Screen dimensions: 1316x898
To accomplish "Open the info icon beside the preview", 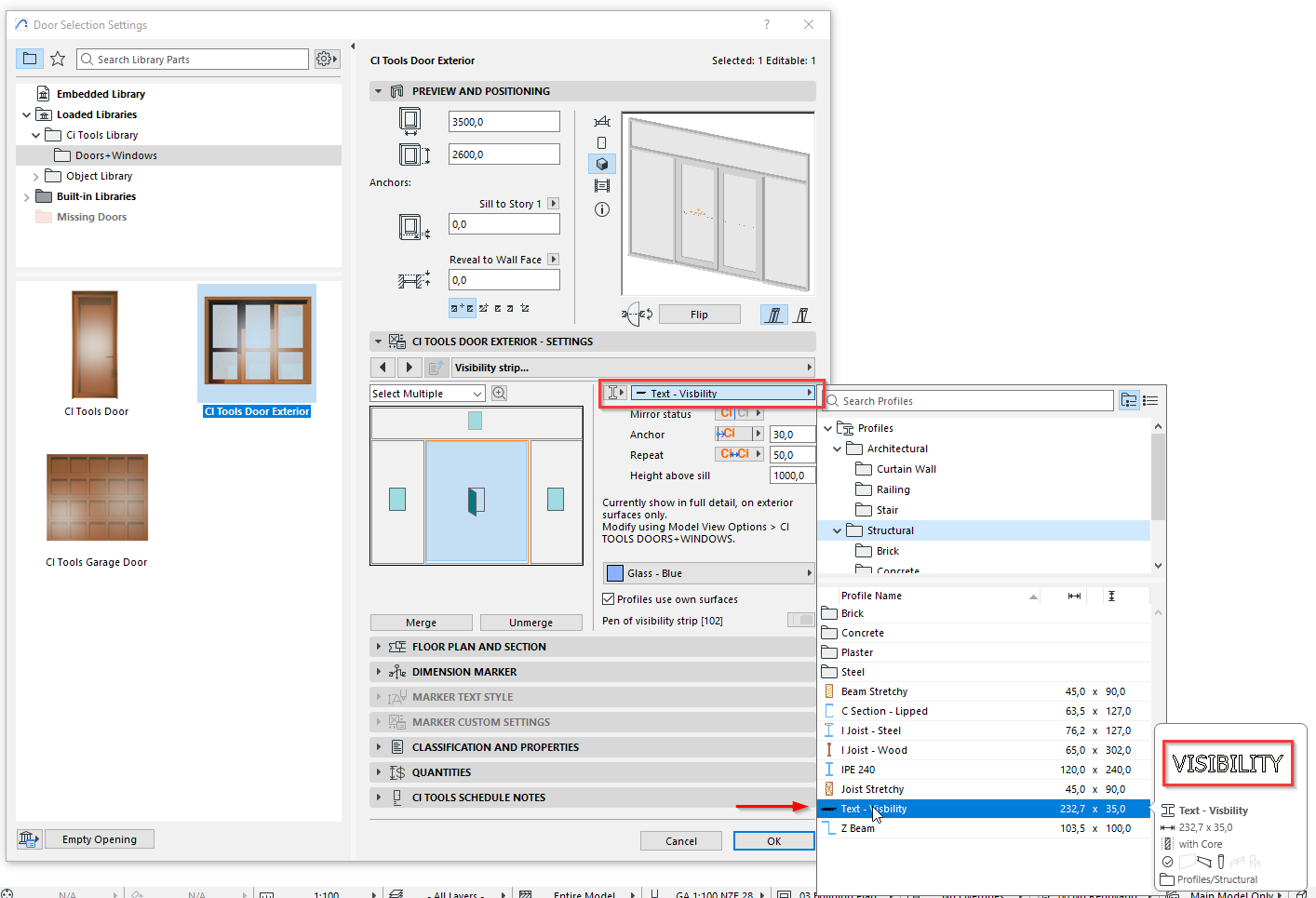I will (601, 209).
